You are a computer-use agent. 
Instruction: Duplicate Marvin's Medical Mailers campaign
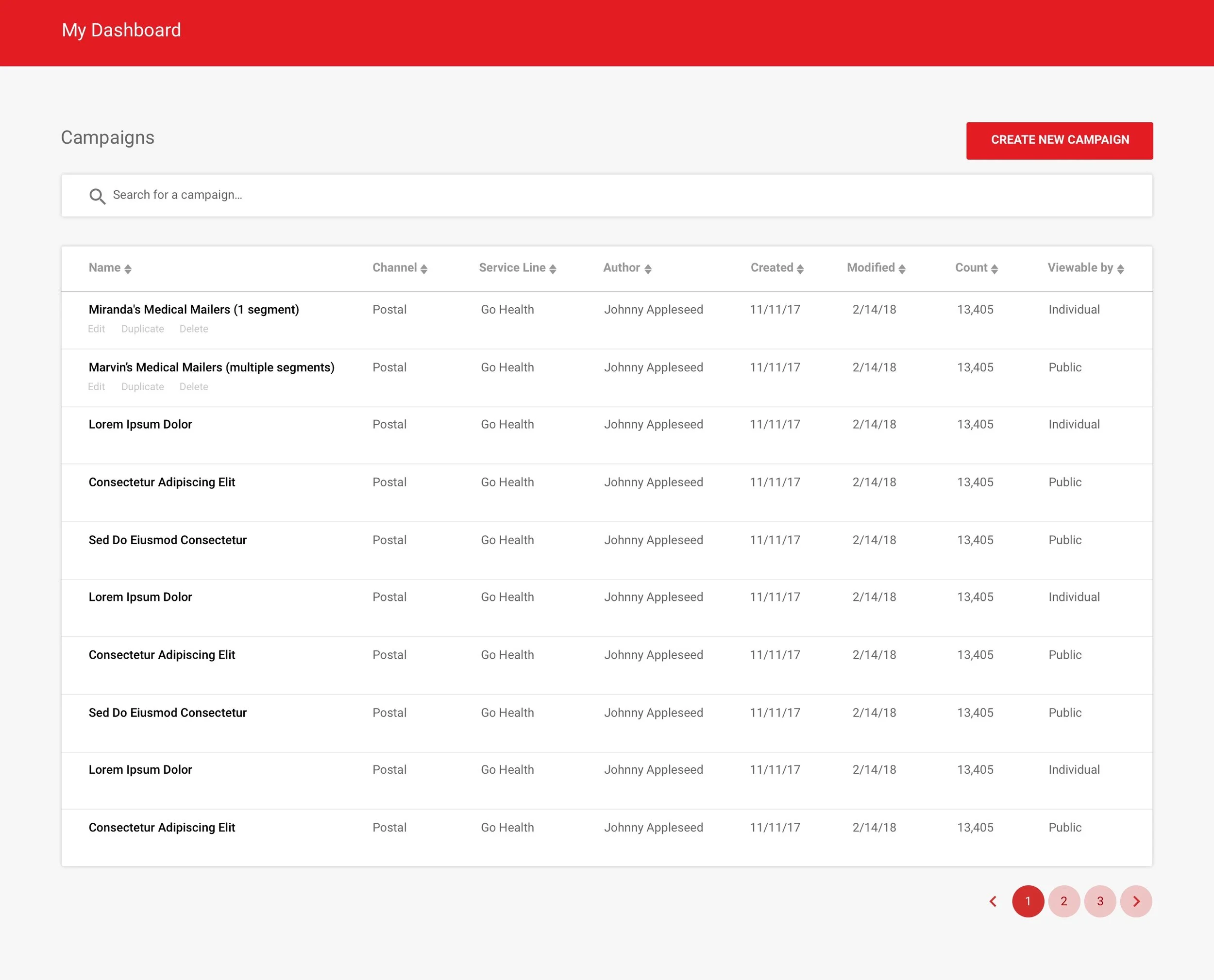pyautogui.click(x=142, y=387)
